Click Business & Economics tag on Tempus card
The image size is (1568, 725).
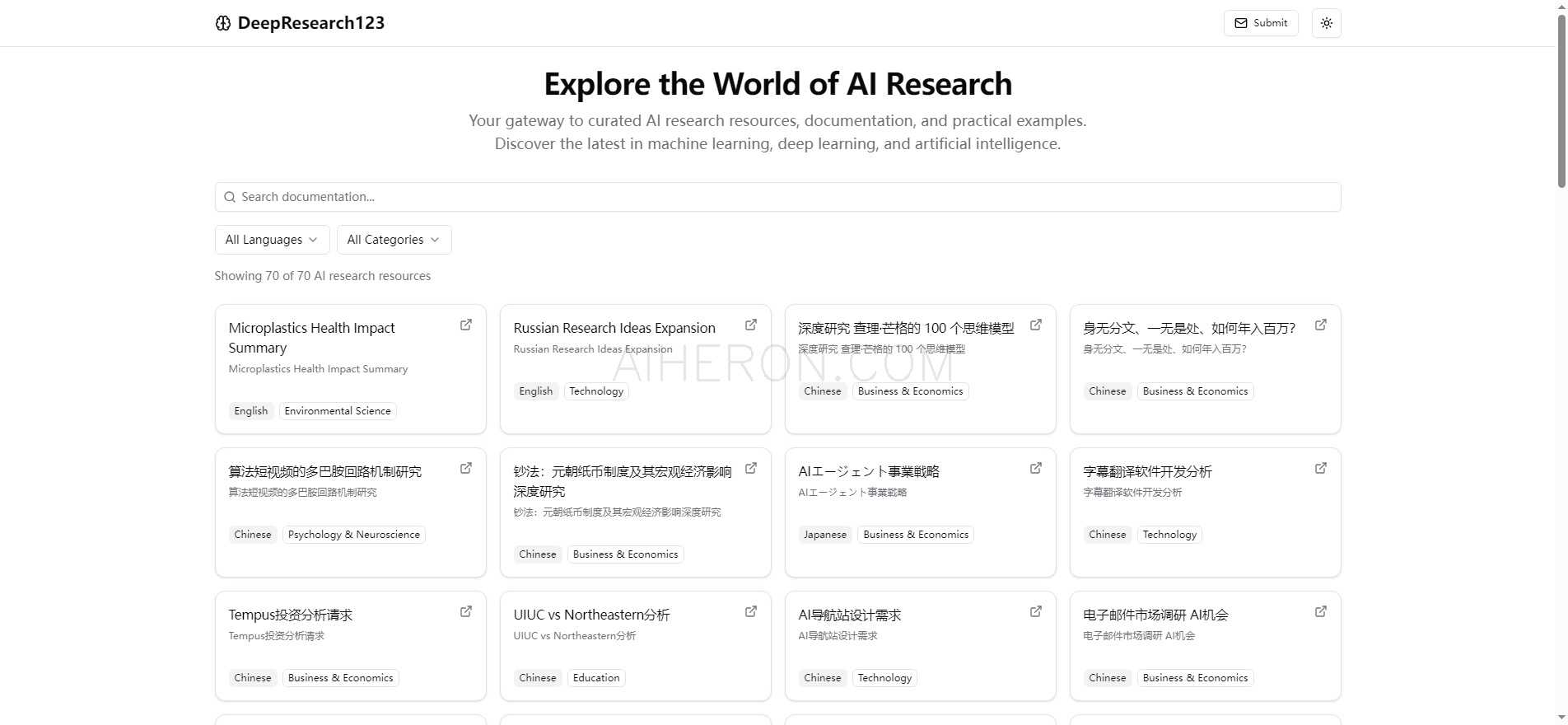(341, 678)
